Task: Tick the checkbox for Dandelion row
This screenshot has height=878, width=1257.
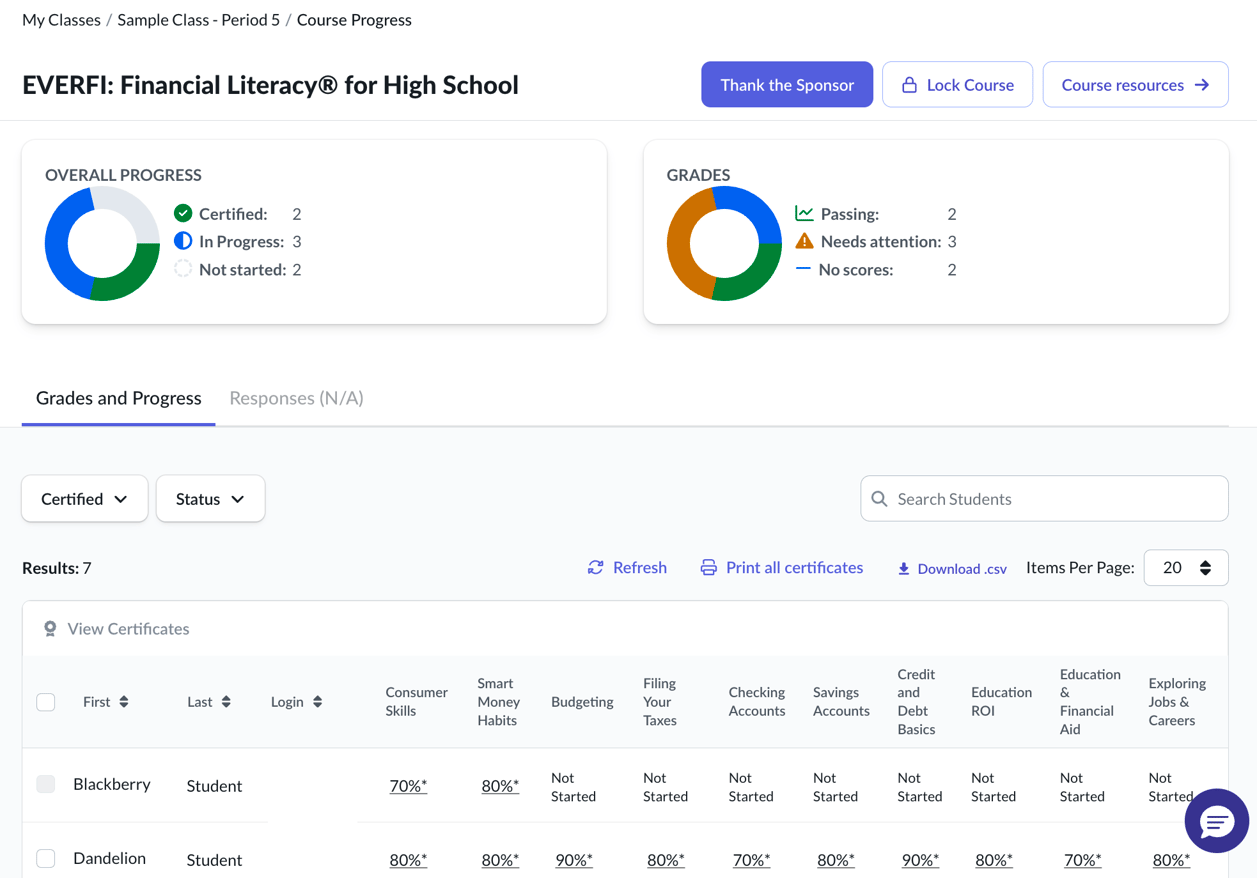Action: pos(46,858)
